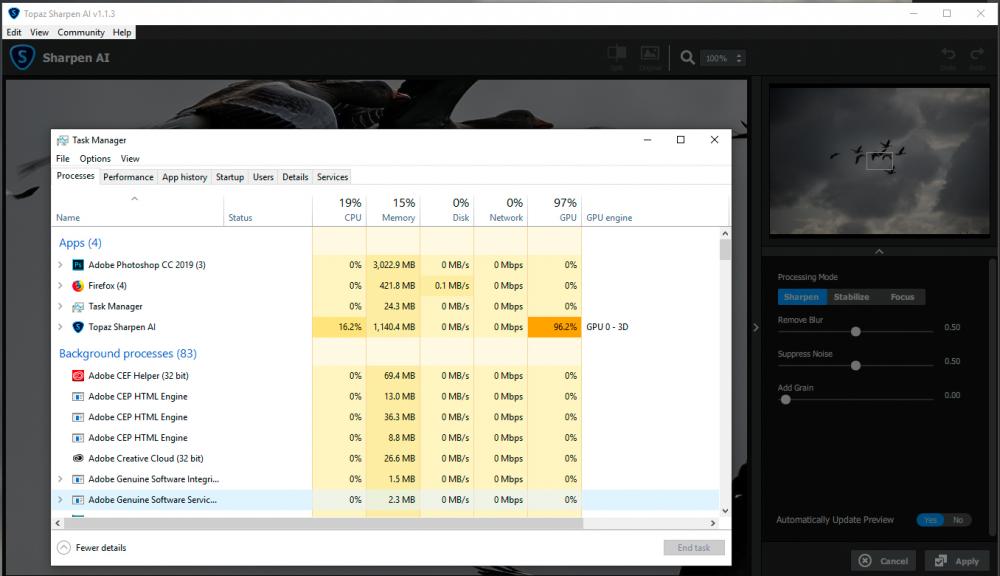
Task: Click the Add Grain slider handle
Action: point(786,400)
